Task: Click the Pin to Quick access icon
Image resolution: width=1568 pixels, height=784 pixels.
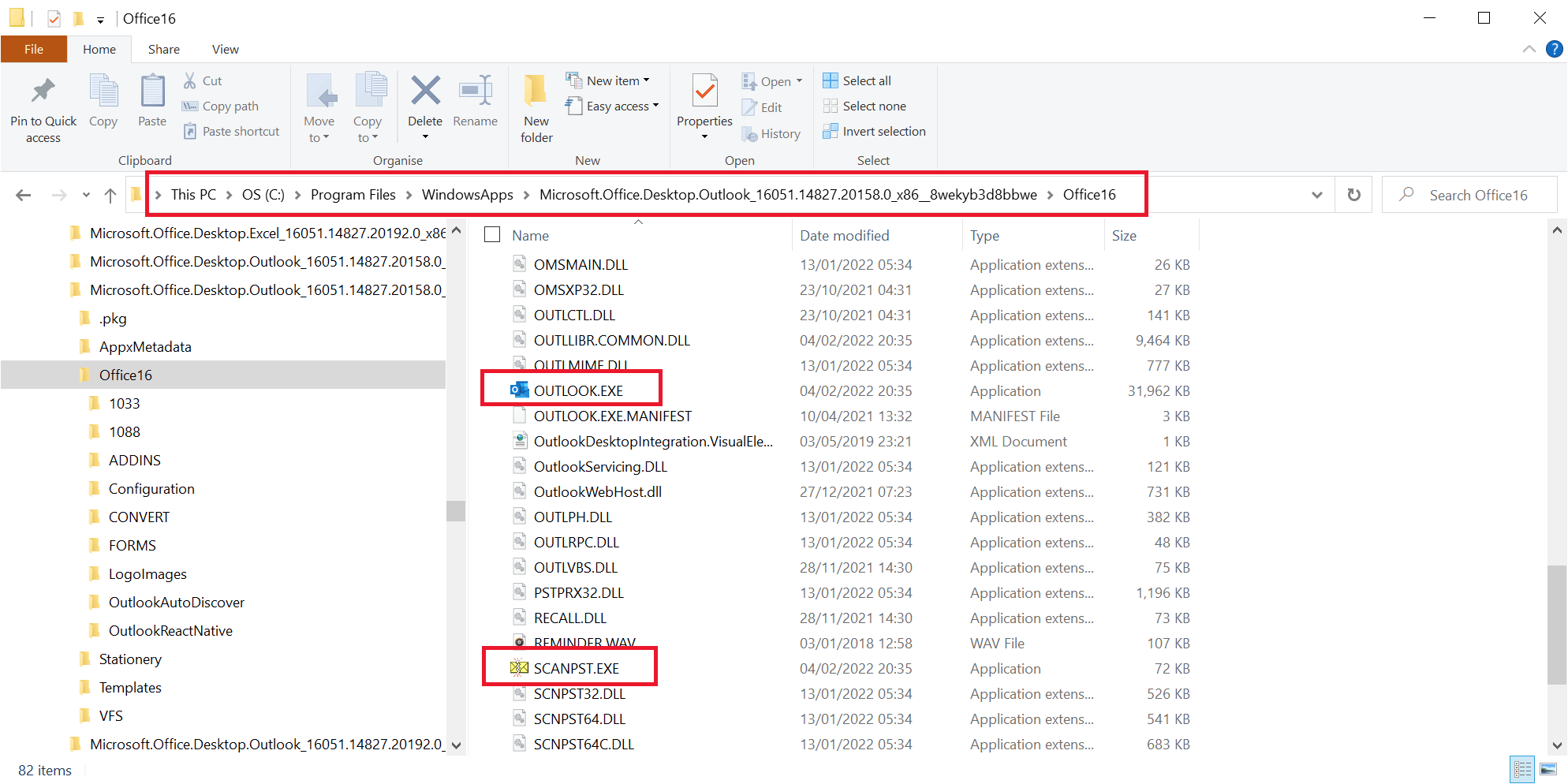Action: [x=43, y=91]
